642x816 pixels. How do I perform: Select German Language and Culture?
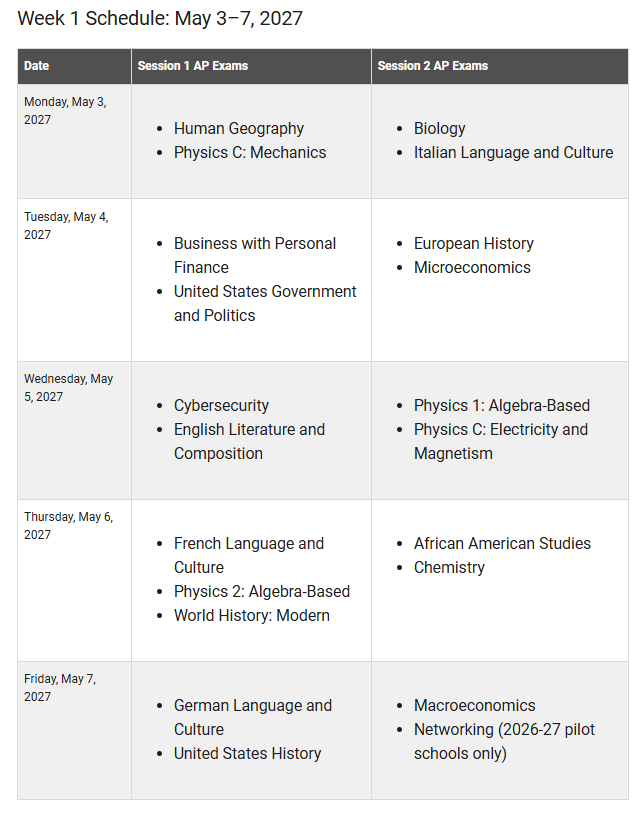tap(253, 717)
